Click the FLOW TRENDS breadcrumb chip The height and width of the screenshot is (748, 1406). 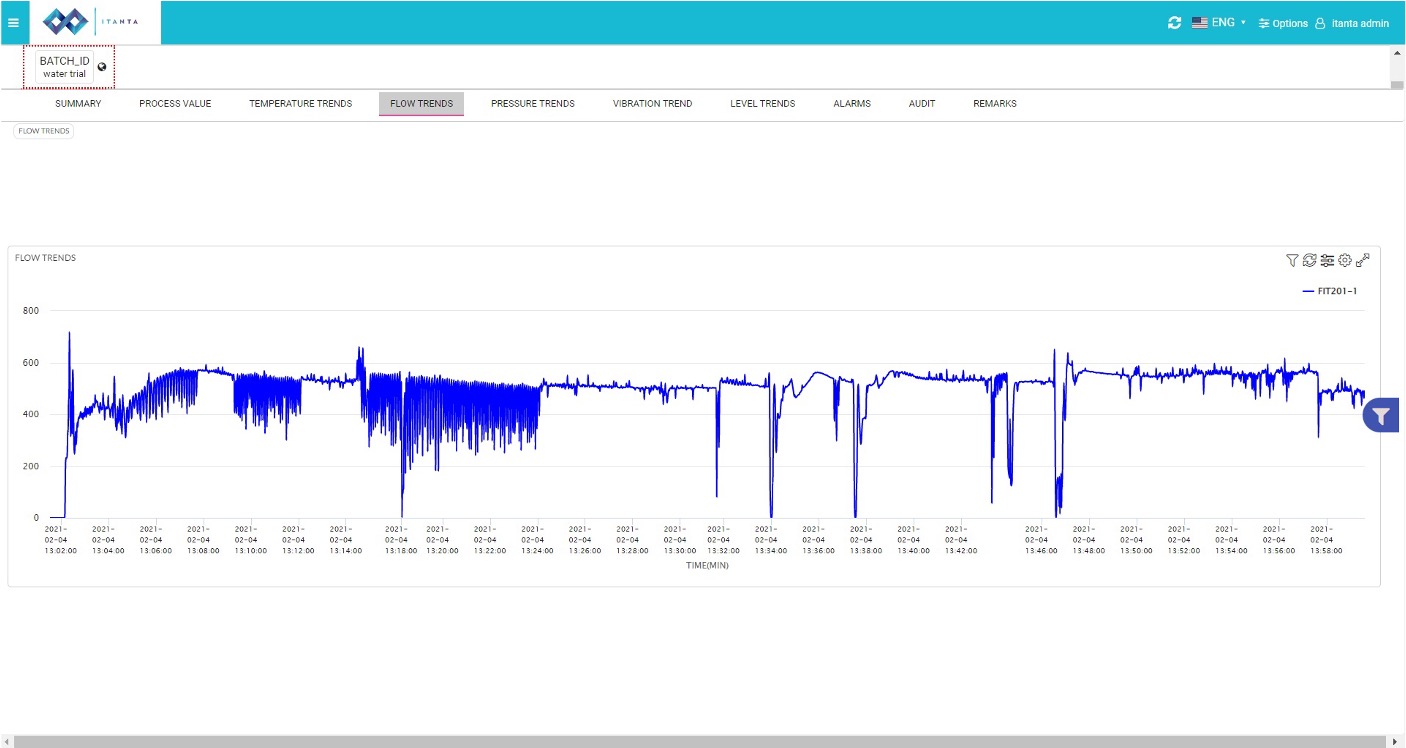click(44, 131)
